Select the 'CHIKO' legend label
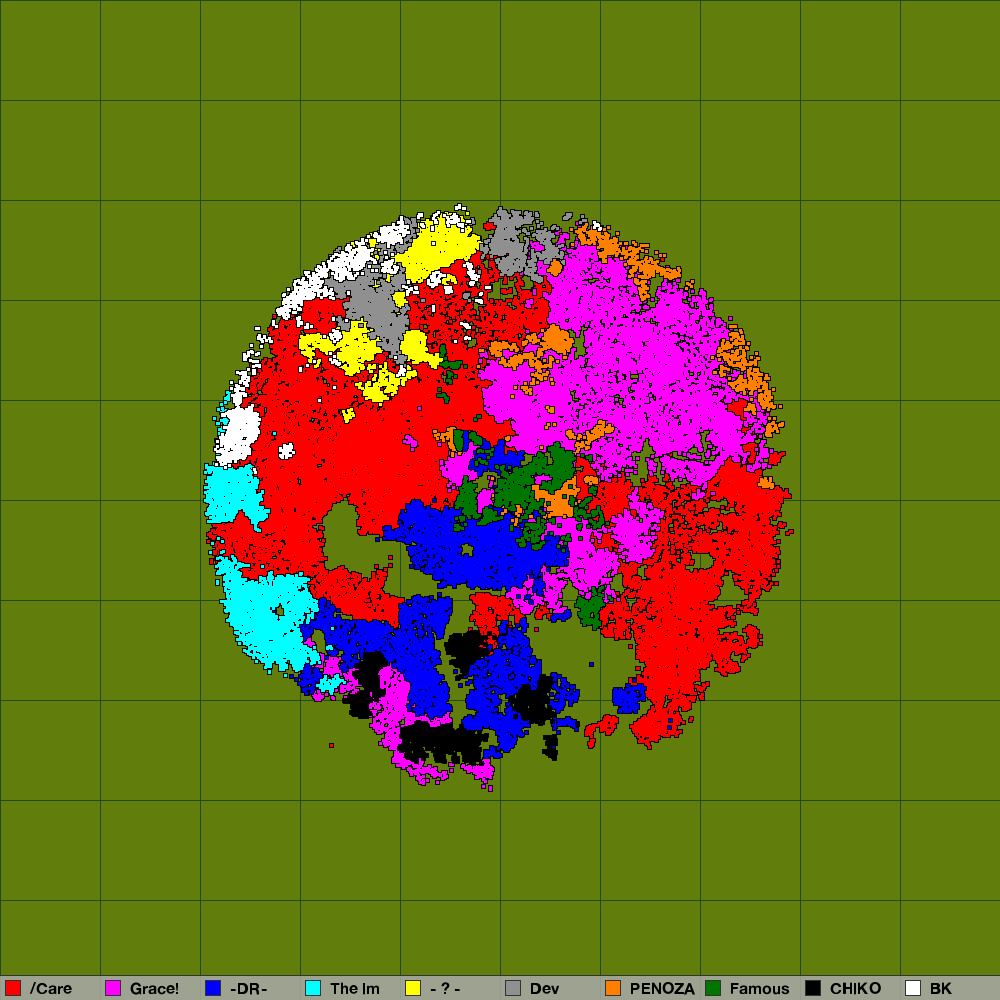Screen dimensions: 1000x1000 click(x=855, y=989)
